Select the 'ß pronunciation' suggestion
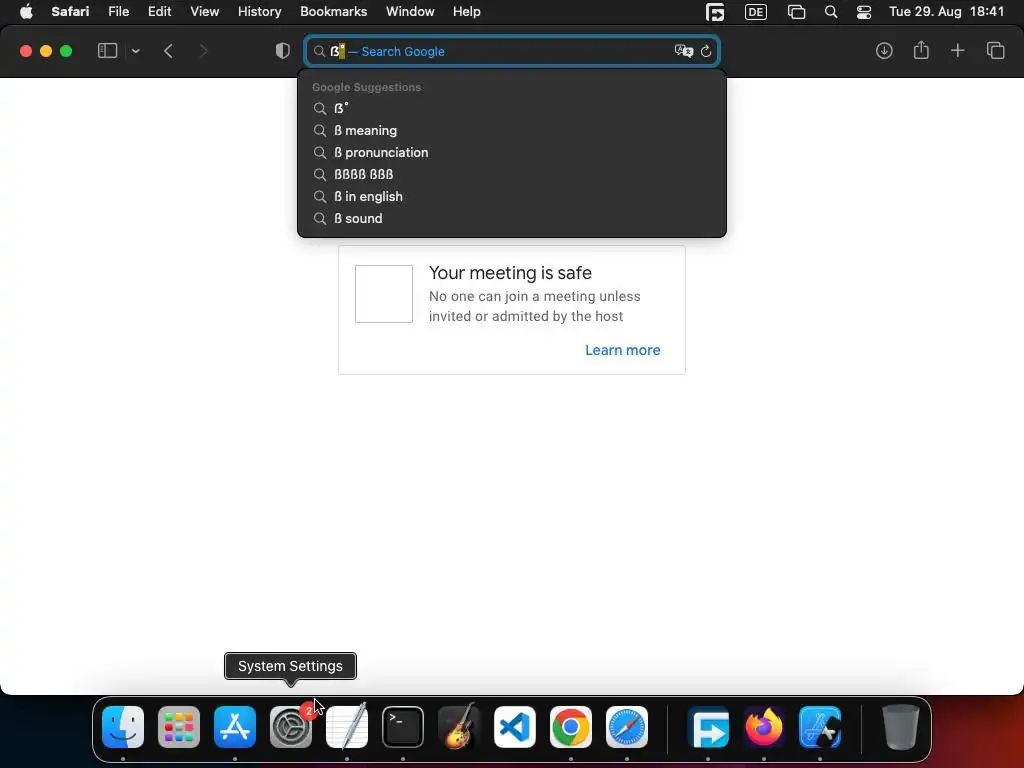The image size is (1024, 768). 512,152
